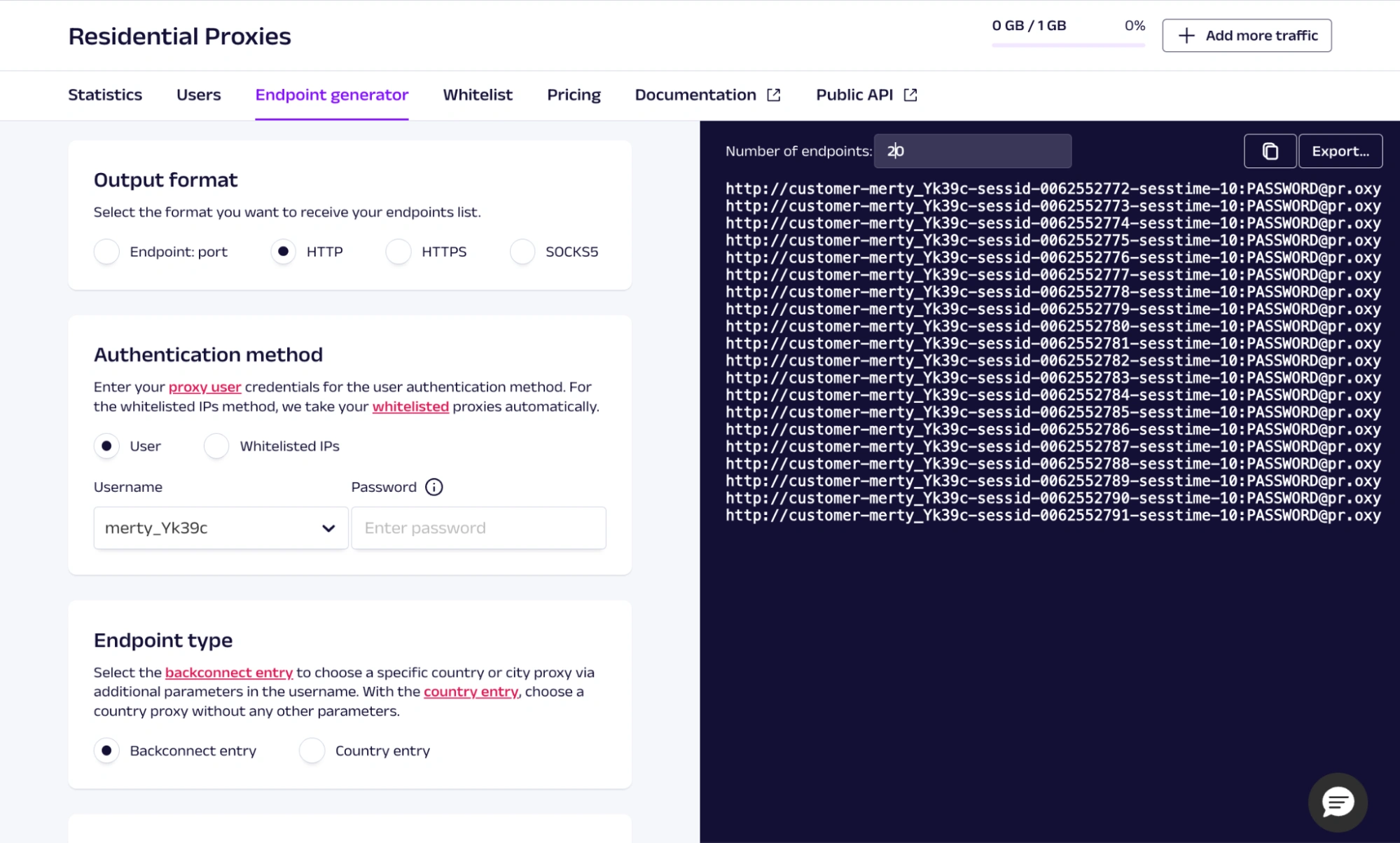Click the Password info icon

[434, 487]
